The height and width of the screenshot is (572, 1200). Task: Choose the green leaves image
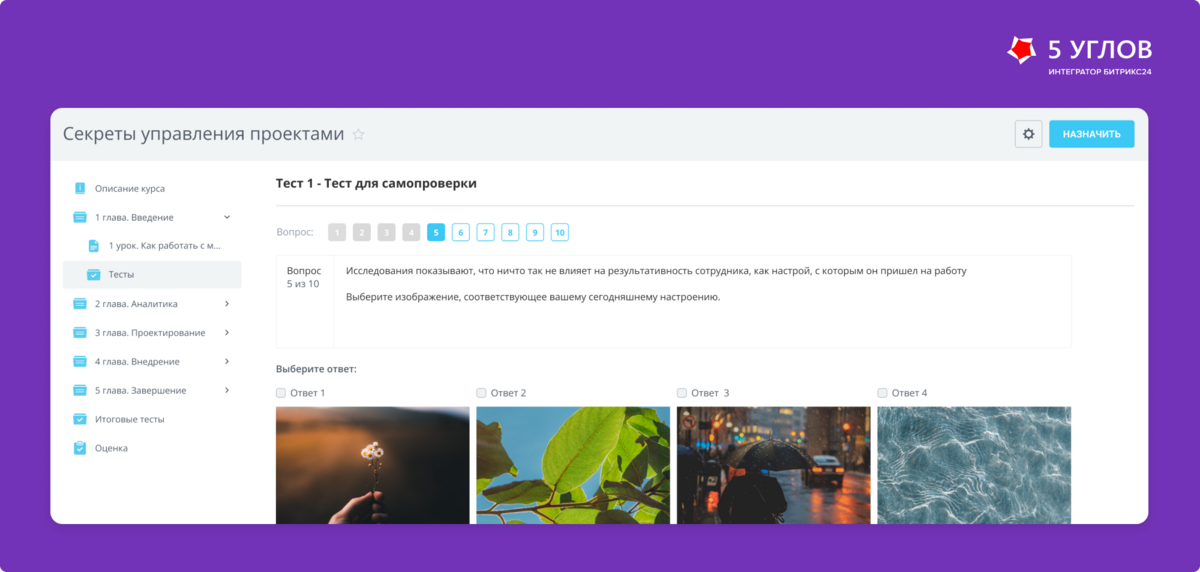(573, 465)
